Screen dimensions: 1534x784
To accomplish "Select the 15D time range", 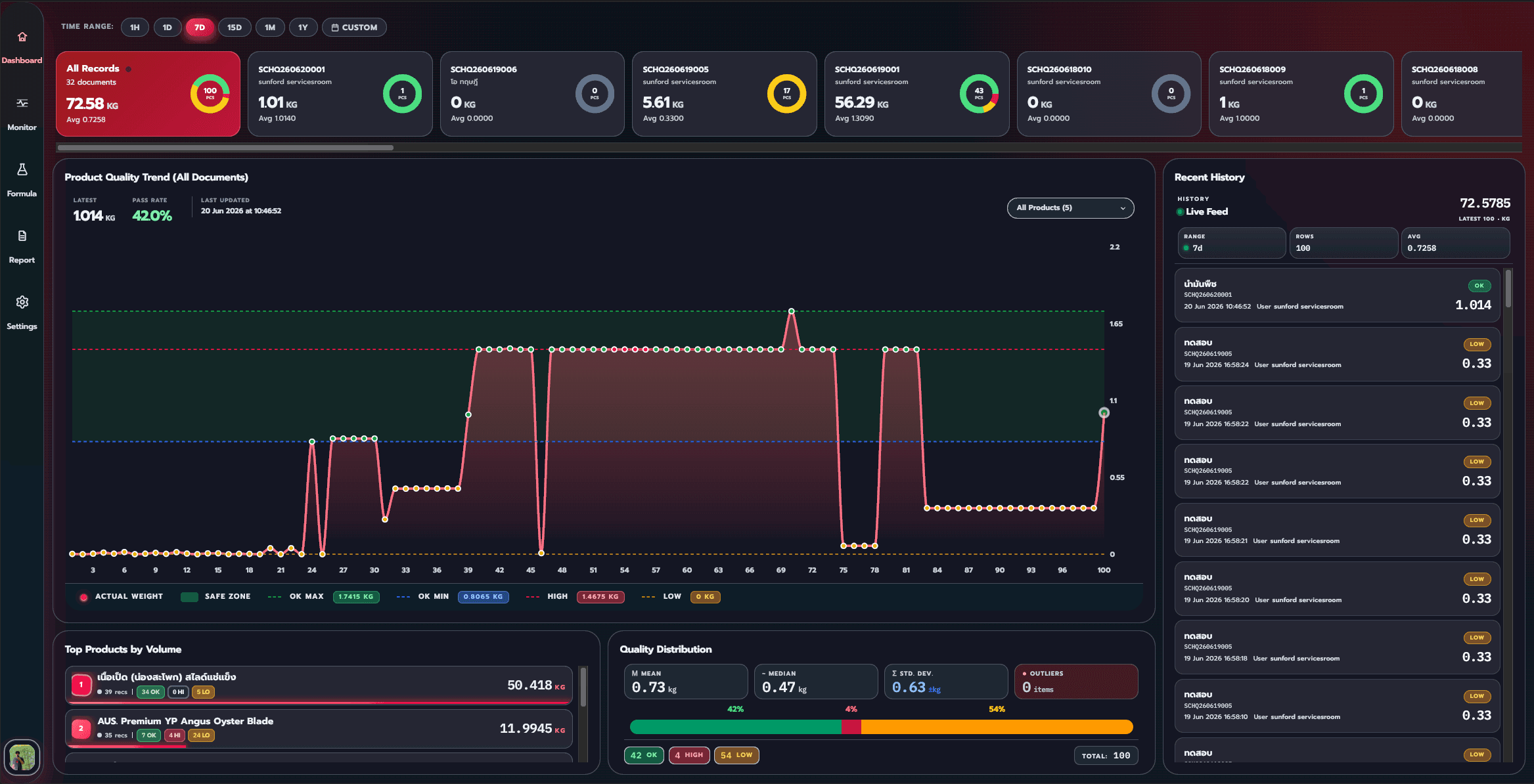I will coord(235,28).
